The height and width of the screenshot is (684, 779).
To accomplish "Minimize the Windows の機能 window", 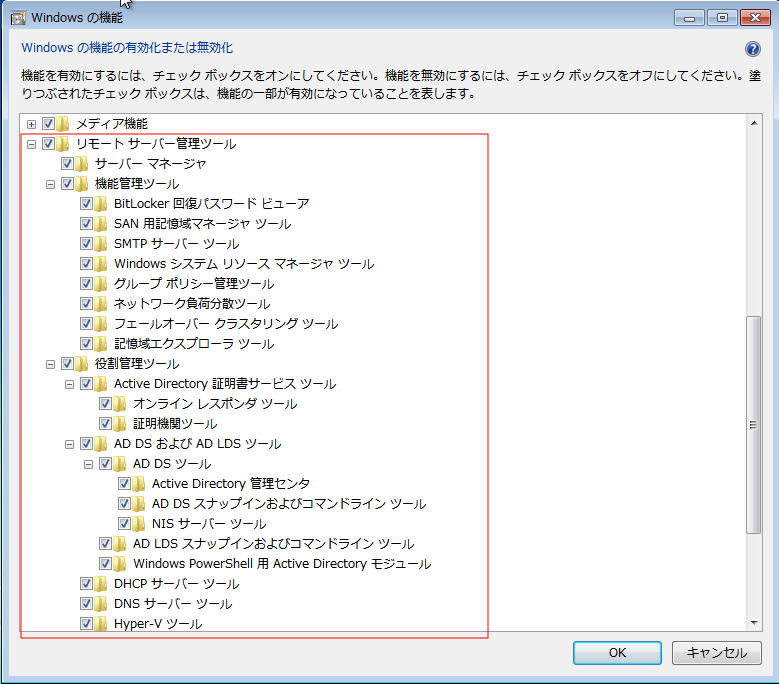I will [689, 18].
